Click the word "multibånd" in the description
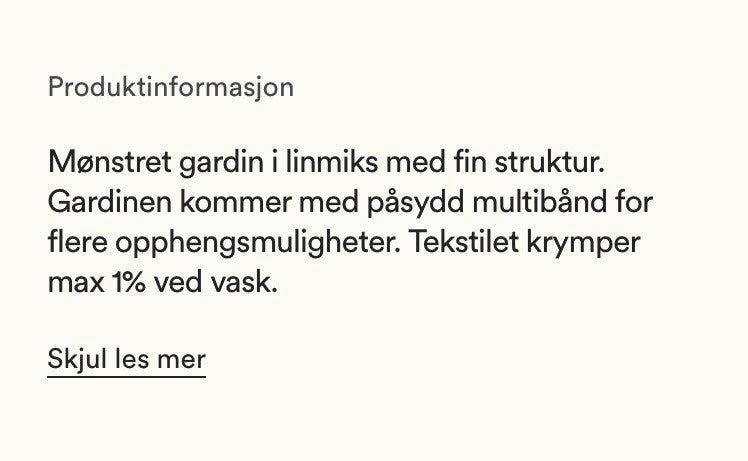748x461 pixels. 540,202
